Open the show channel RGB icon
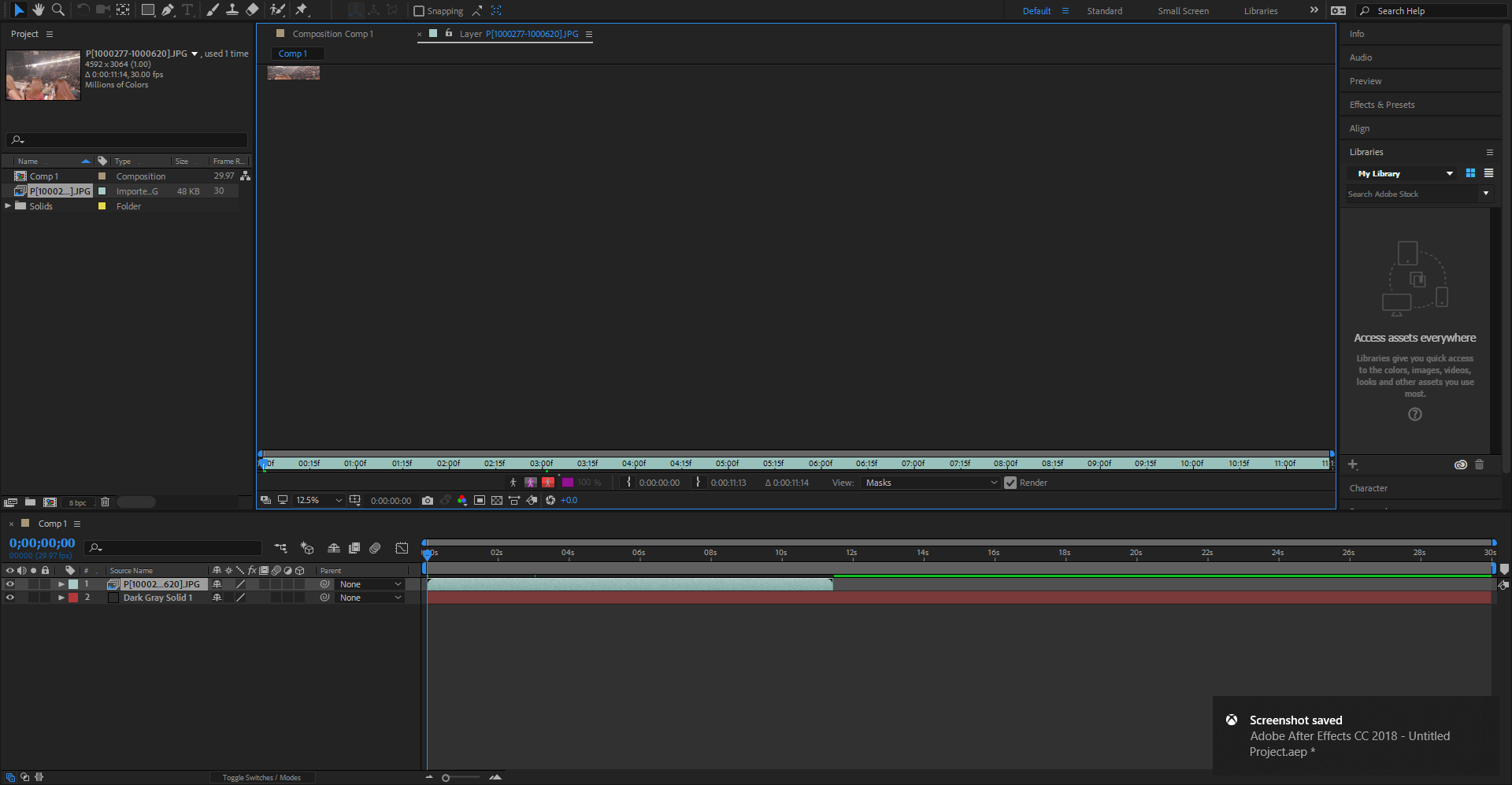This screenshot has height=785, width=1512. [x=462, y=501]
